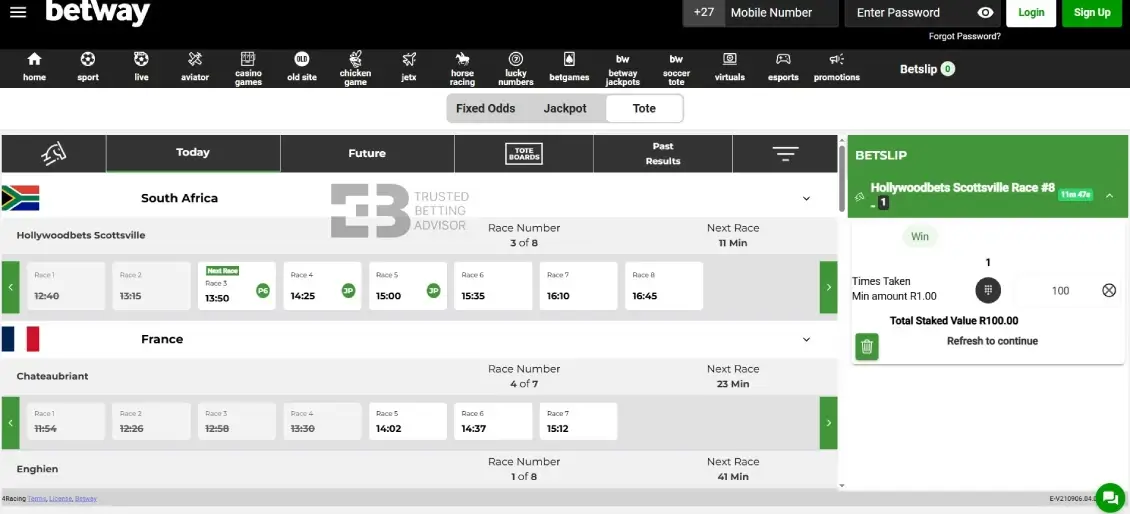Open the License link in footer

click(x=60, y=499)
